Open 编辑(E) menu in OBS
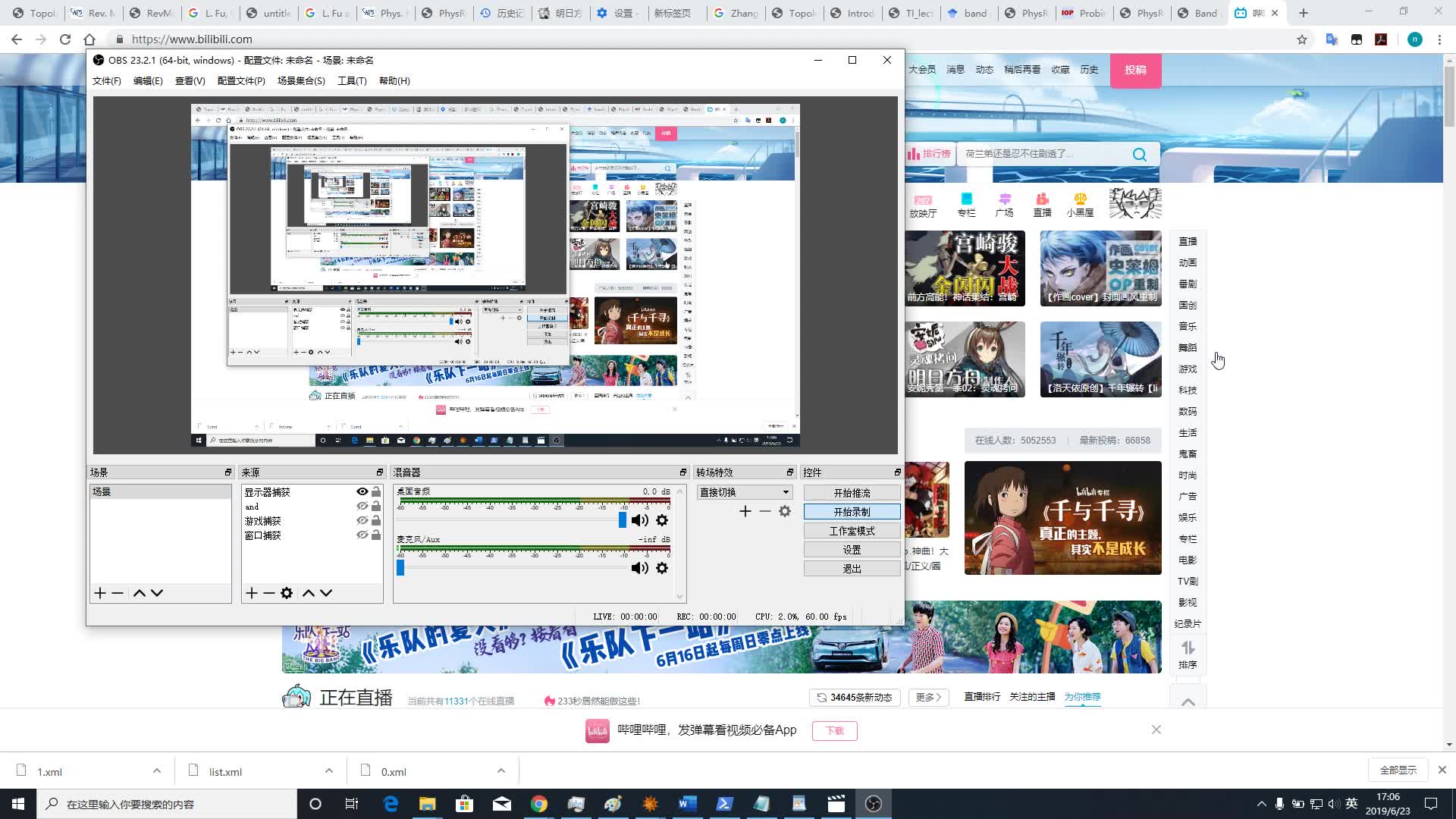Screen dimensions: 1456x819 pos(148,81)
